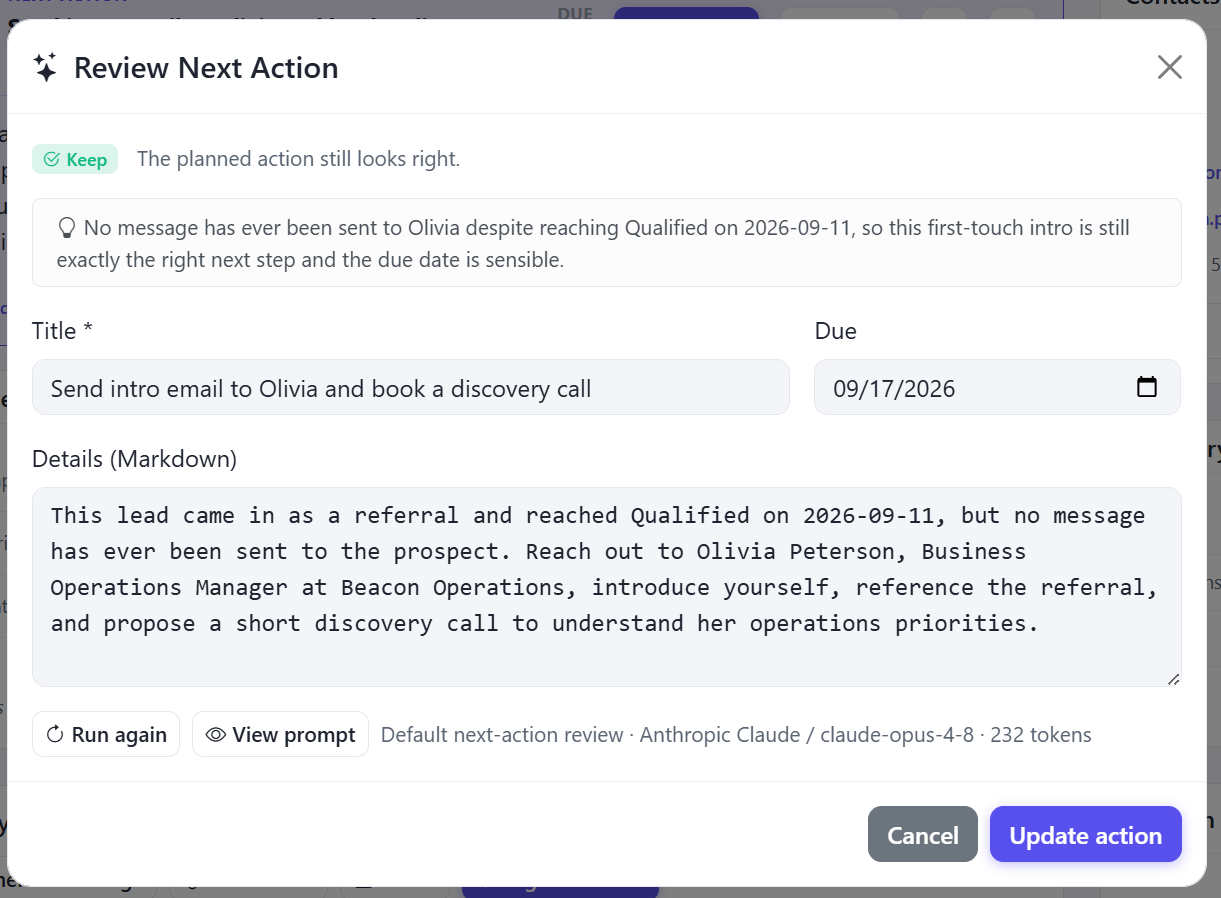Click the Run again refresh icon

coord(56,735)
